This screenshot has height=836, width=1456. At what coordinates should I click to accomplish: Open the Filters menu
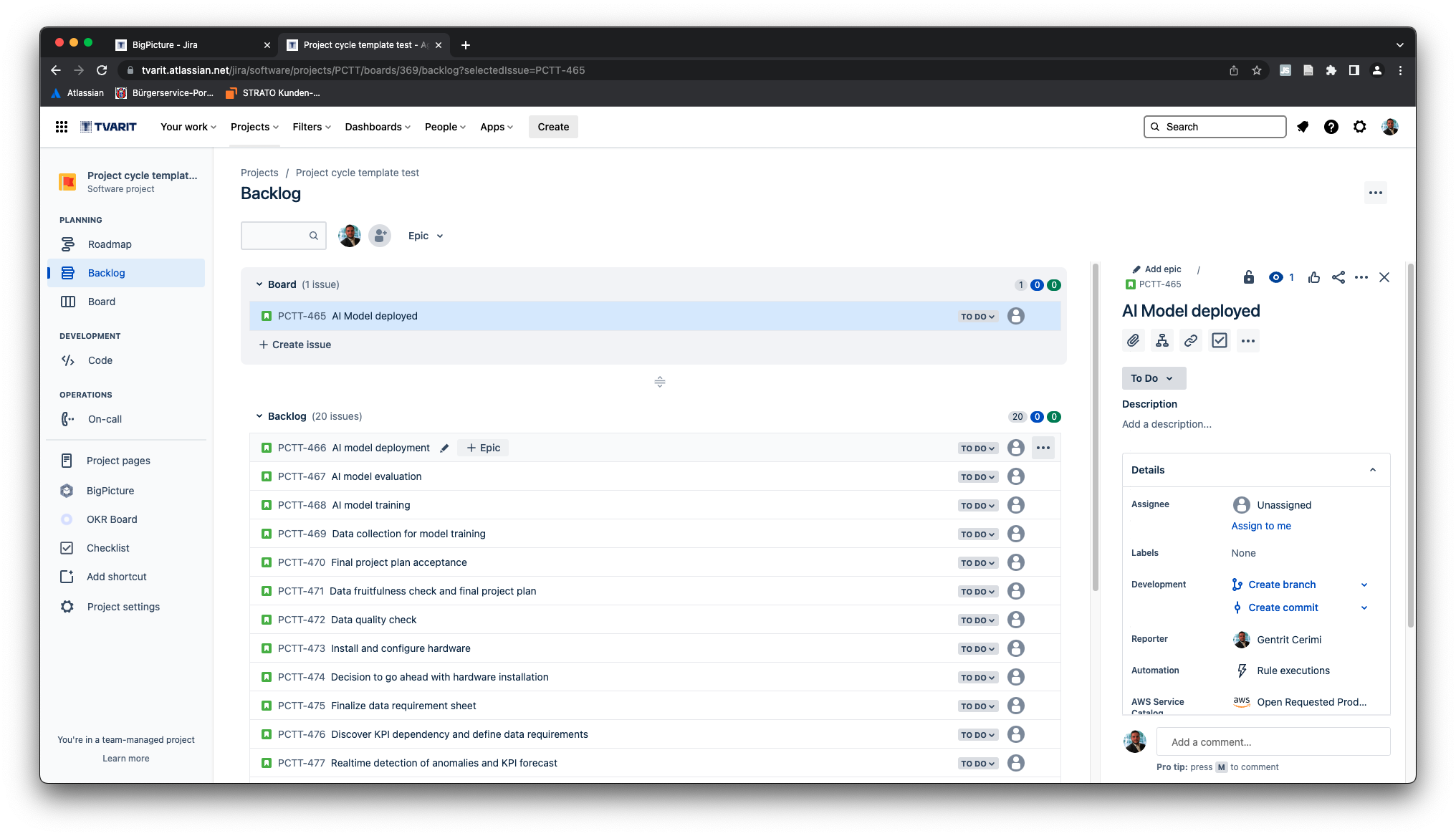312,127
